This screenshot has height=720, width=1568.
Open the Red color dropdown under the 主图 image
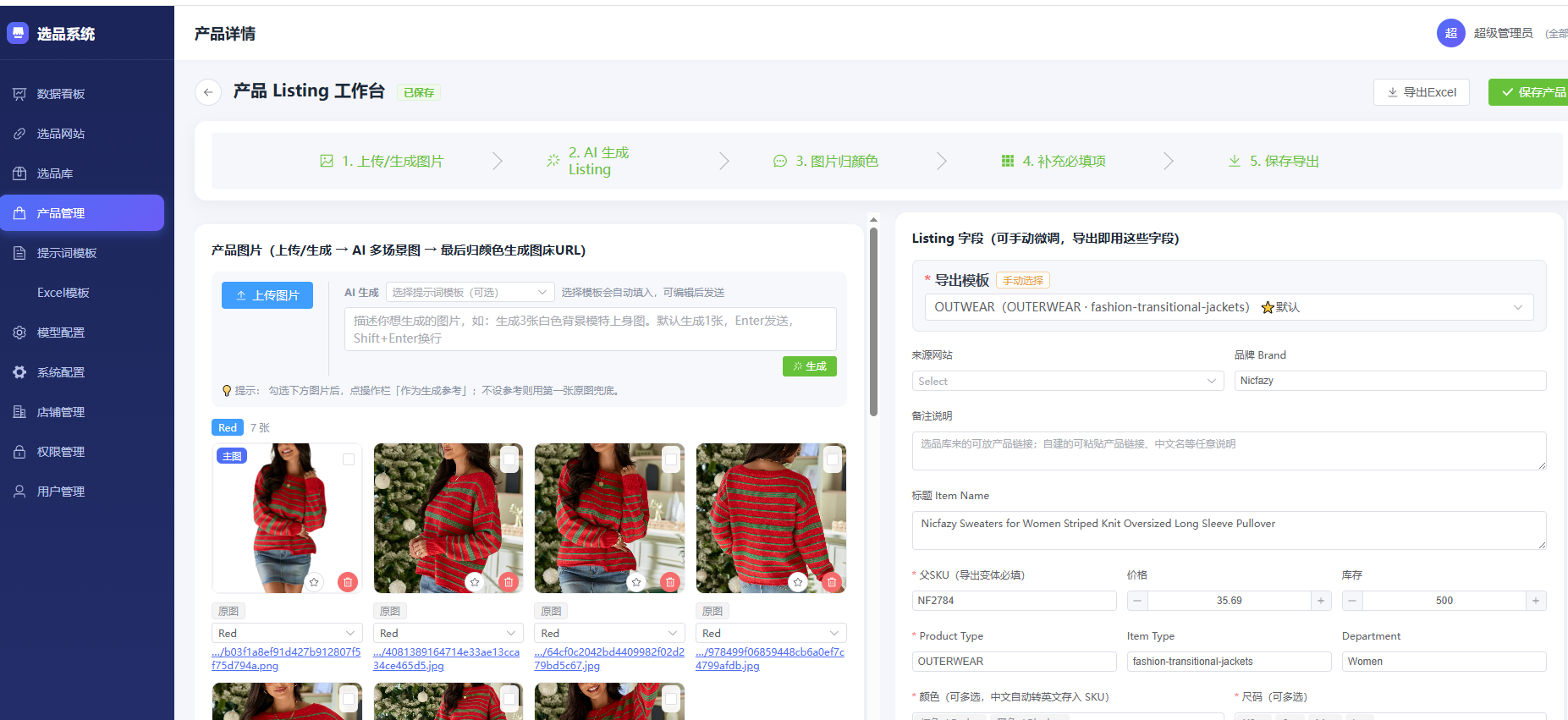pyautogui.click(x=287, y=633)
